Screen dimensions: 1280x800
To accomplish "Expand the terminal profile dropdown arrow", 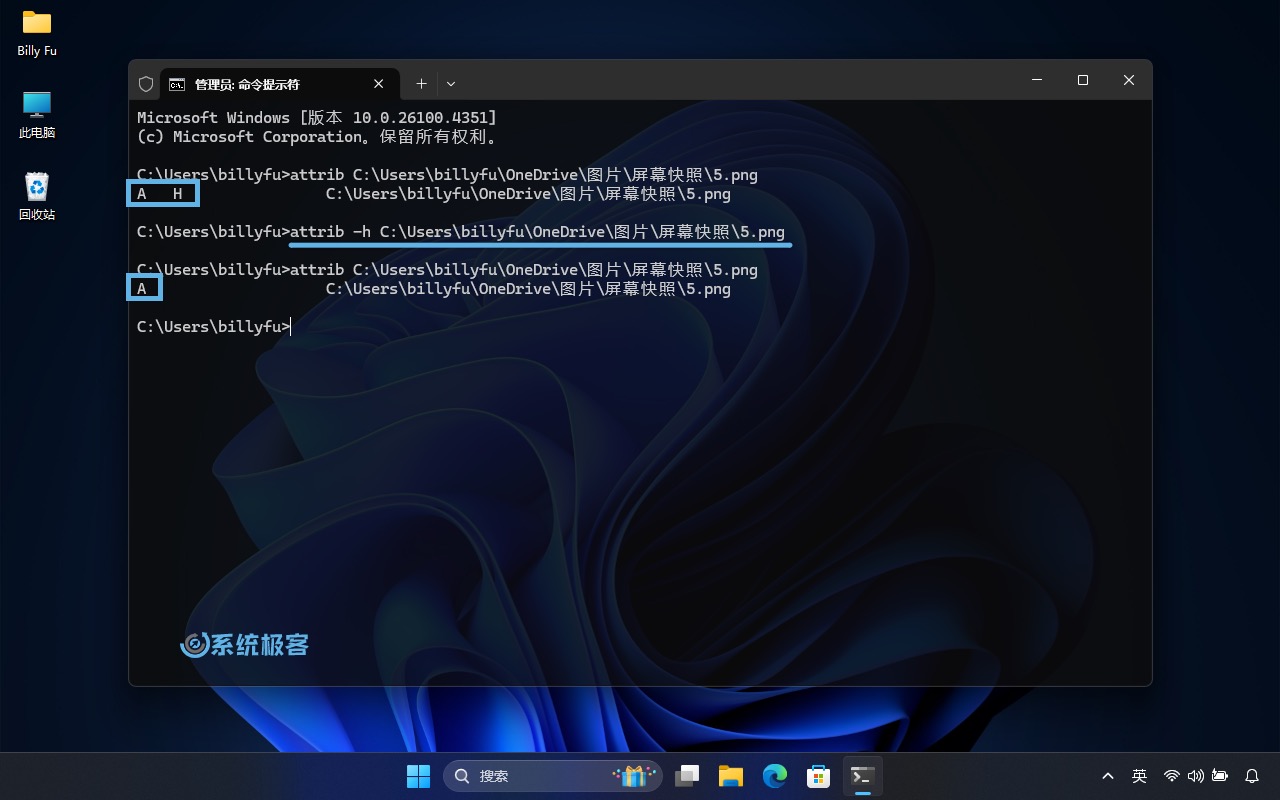I will [451, 84].
